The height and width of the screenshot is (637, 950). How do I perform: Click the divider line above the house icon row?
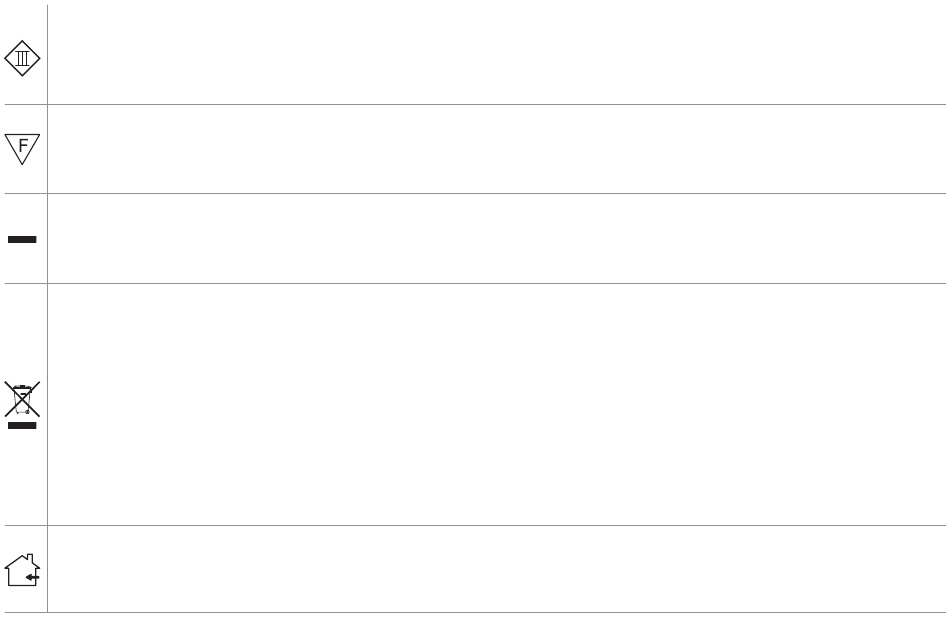click(x=476, y=525)
